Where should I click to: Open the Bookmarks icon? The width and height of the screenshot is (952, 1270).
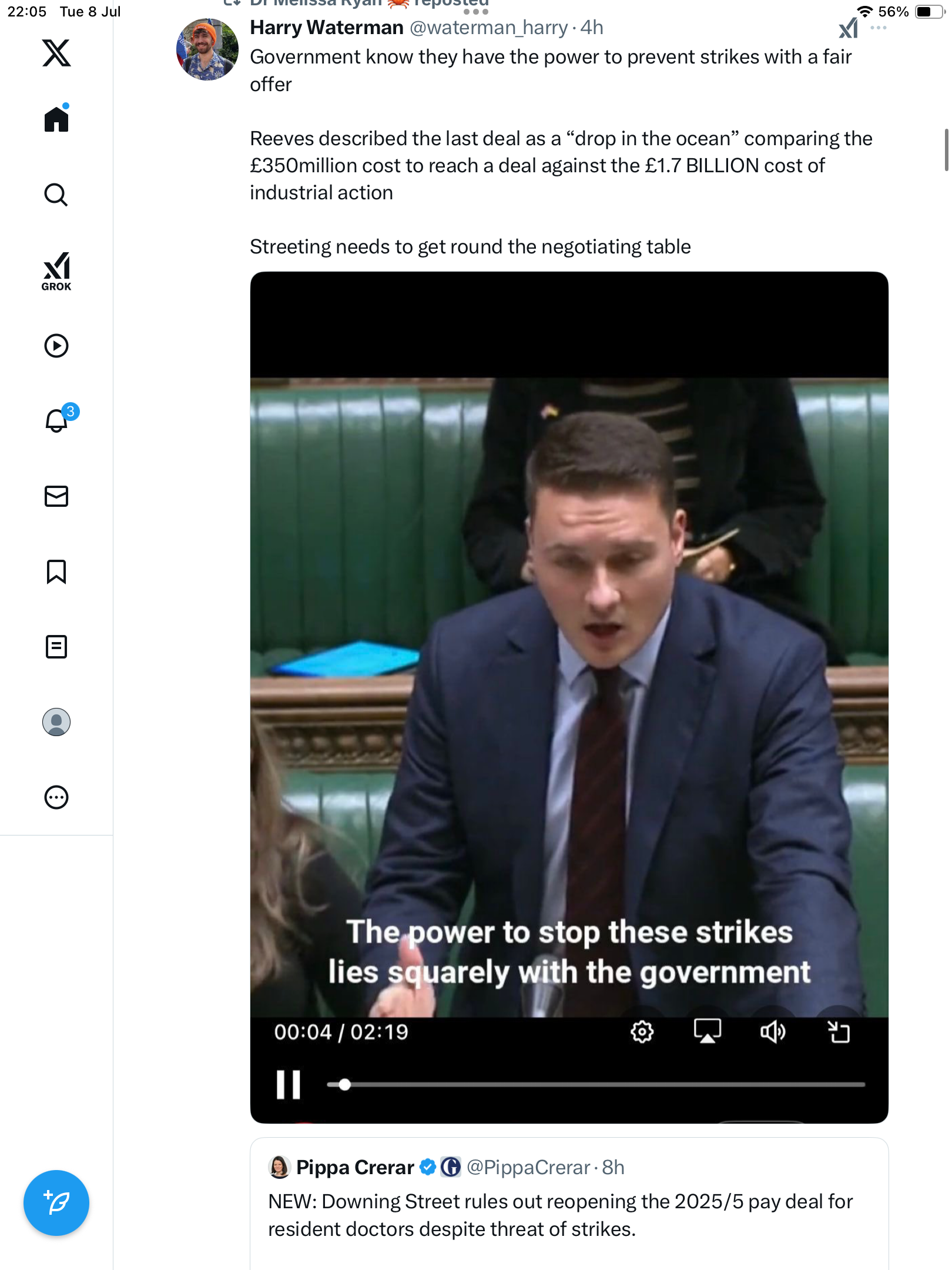coord(56,571)
